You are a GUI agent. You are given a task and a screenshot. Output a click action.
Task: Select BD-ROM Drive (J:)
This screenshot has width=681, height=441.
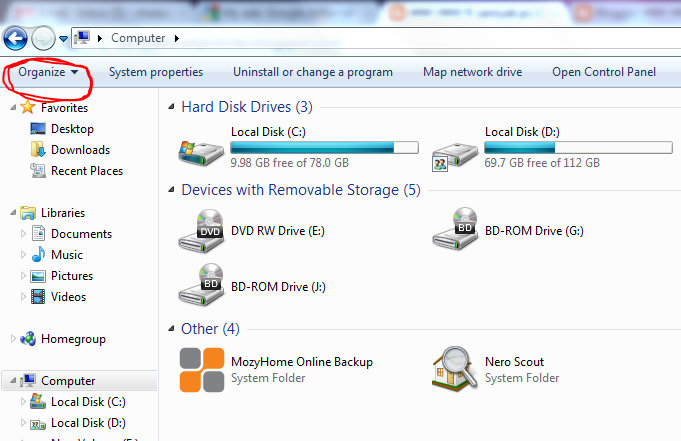[x=278, y=287]
